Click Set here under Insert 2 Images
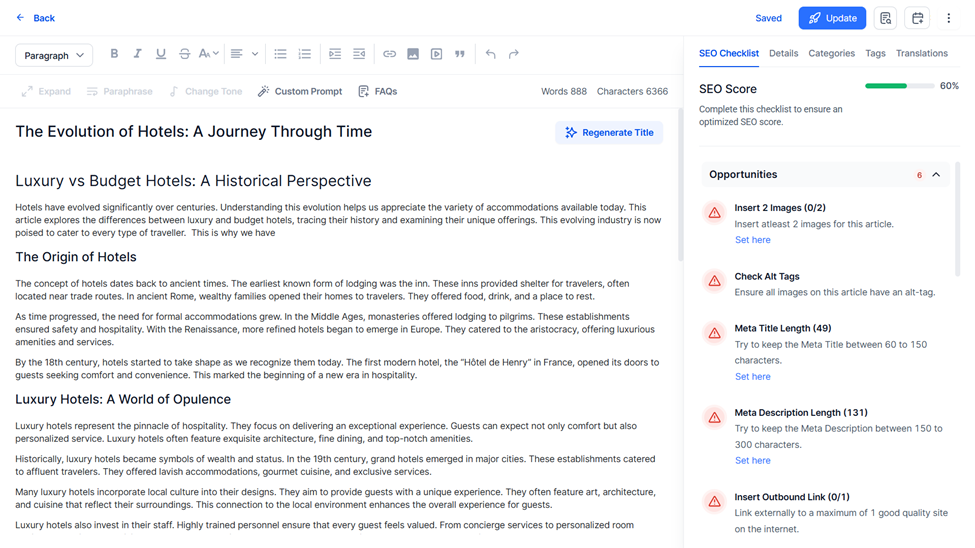This screenshot has width=975, height=548. [752, 240]
